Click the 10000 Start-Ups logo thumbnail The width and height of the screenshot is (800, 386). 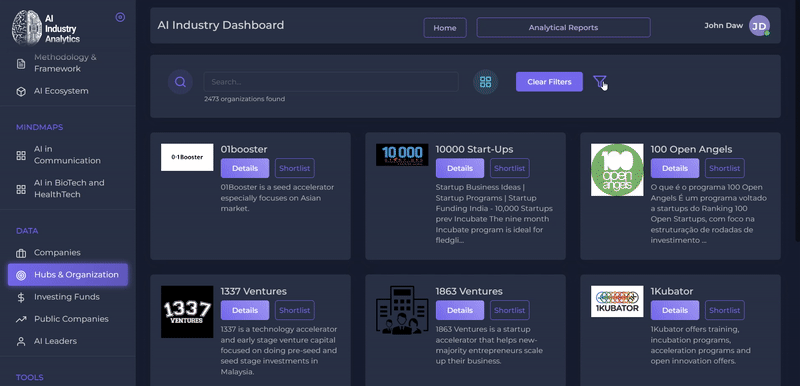click(402, 155)
